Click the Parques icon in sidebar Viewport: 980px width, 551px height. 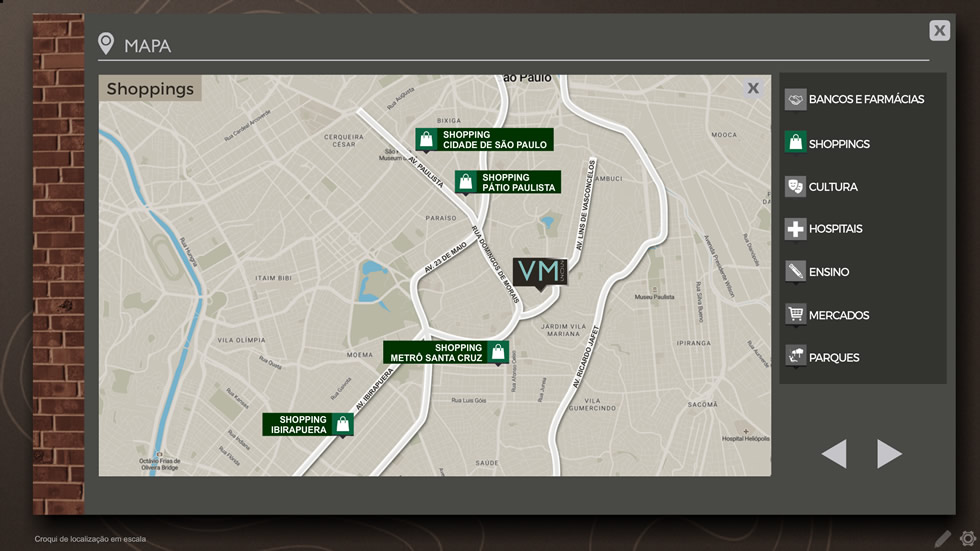point(795,357)
